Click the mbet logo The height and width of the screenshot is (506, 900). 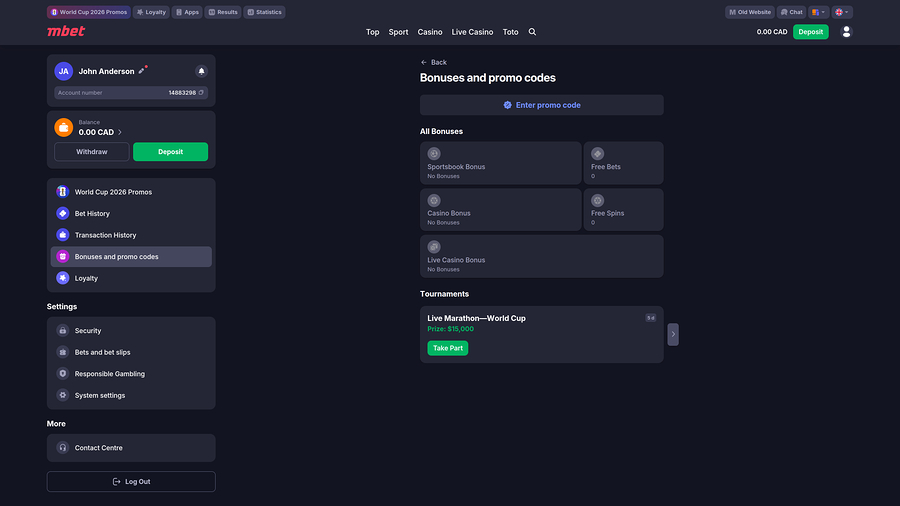click(65, 31)
